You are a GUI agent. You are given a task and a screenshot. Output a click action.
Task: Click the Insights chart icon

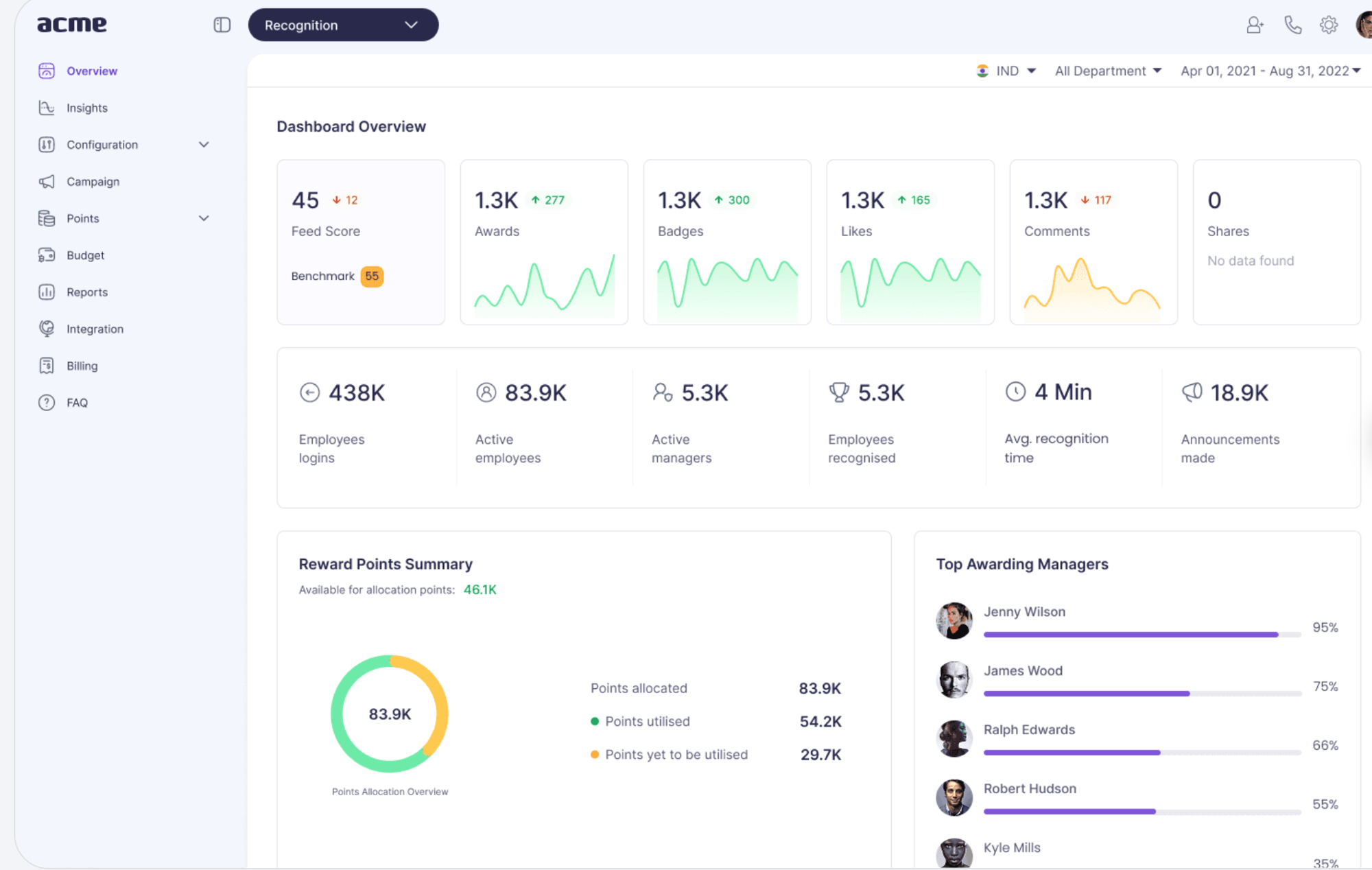[x=47, y=108]
